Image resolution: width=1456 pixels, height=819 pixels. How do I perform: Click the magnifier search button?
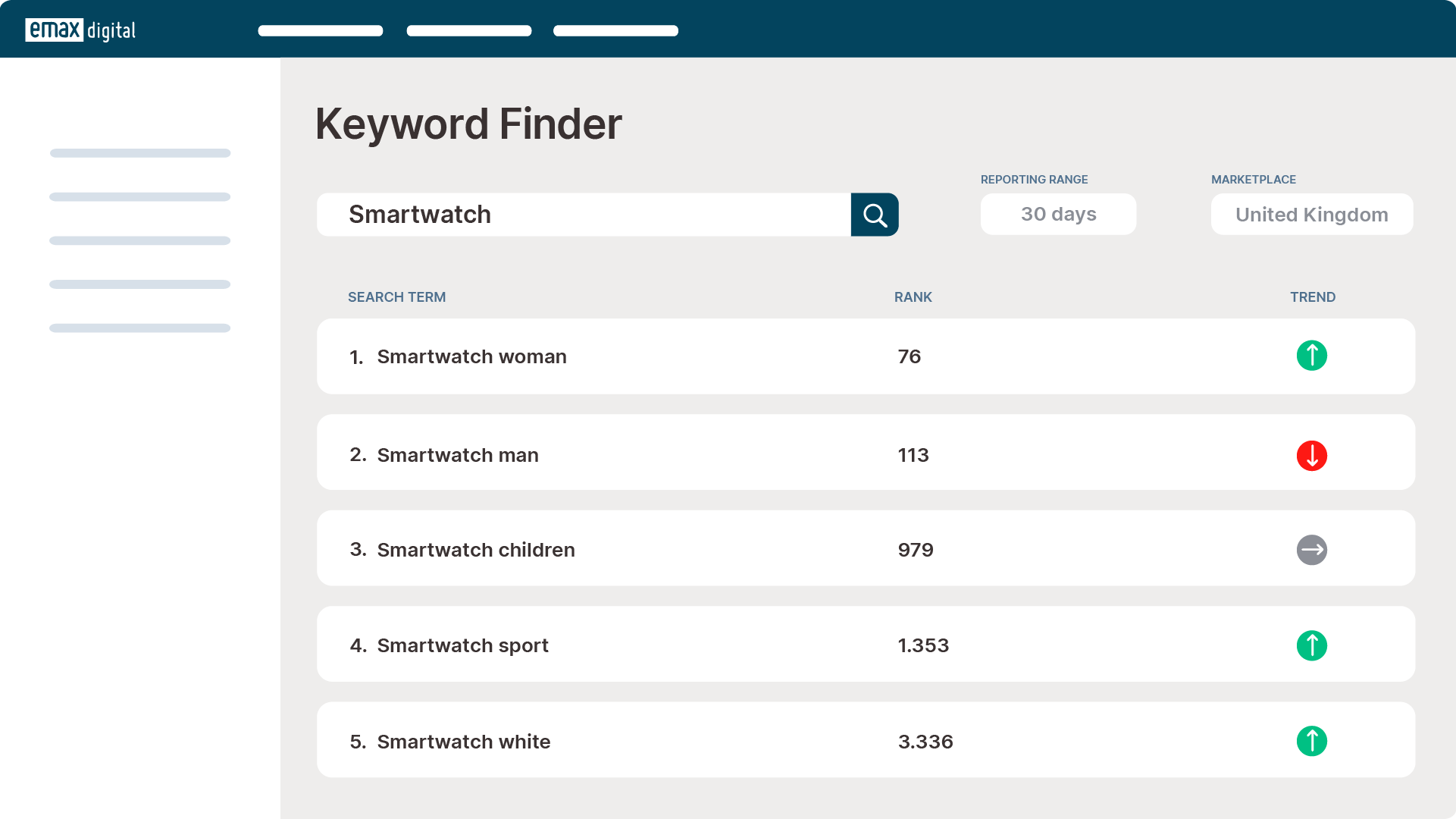(x=875, y=215)
